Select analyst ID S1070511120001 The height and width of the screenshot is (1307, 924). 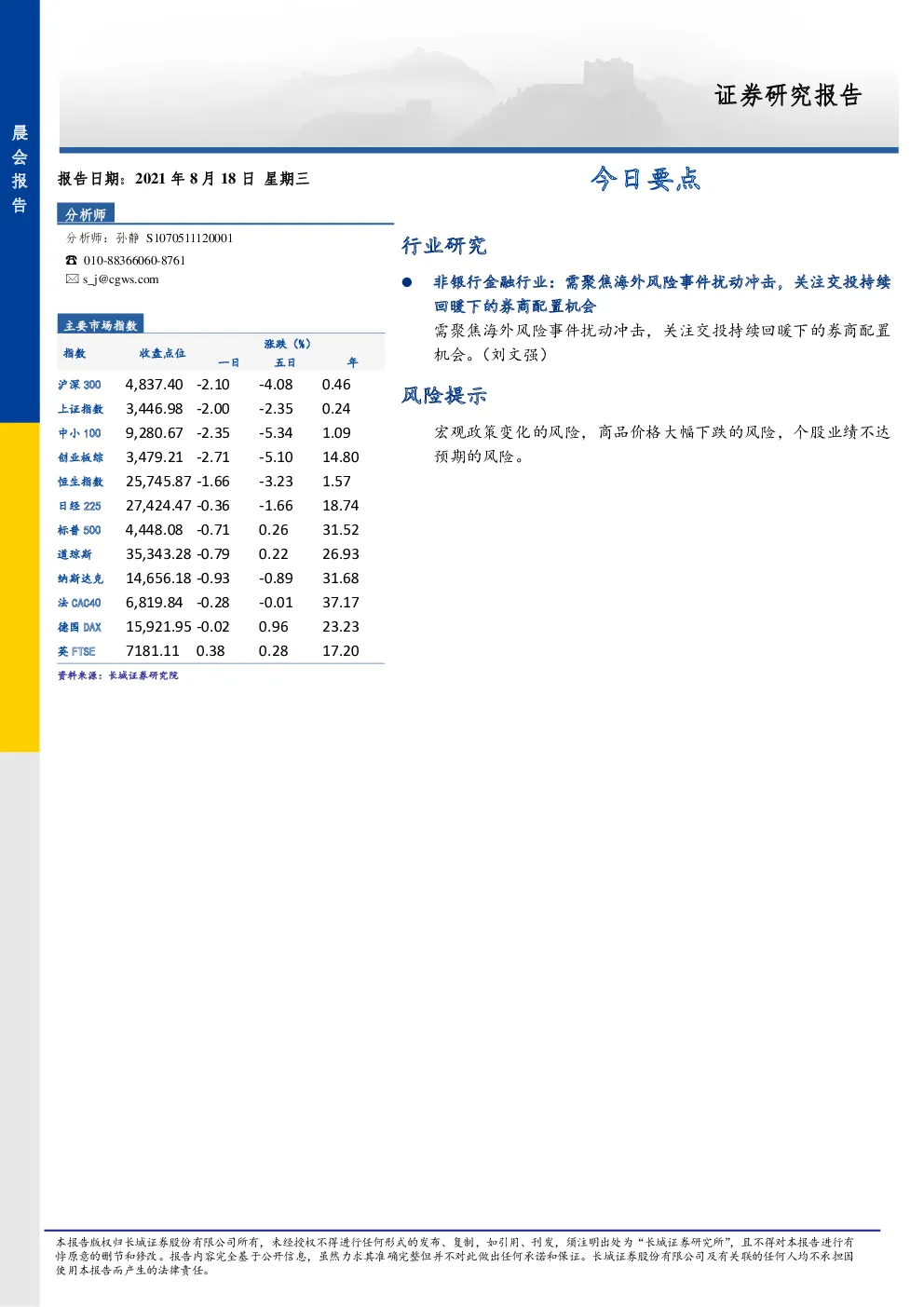click(189, 238)
